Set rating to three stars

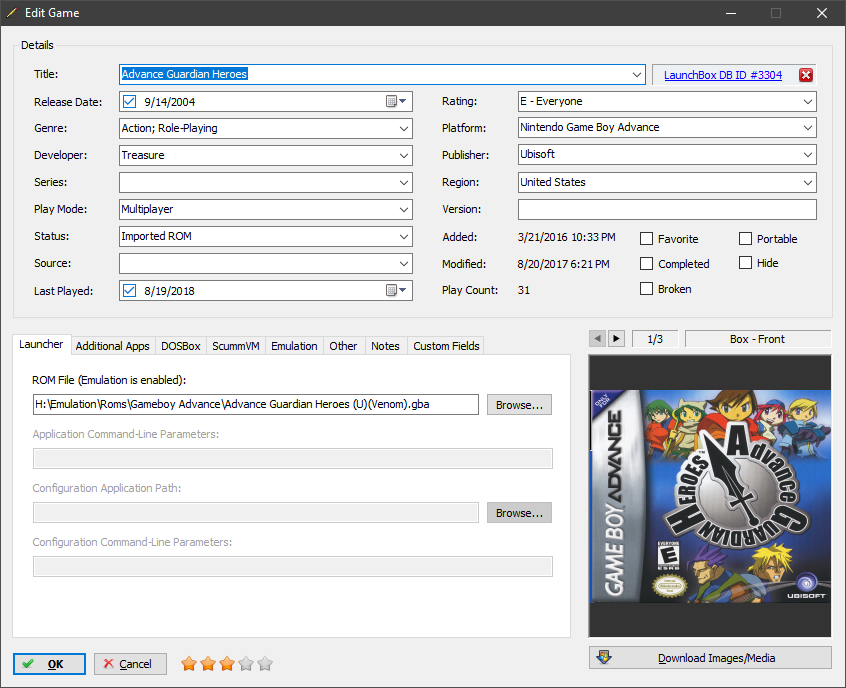[x=227, y=664]
